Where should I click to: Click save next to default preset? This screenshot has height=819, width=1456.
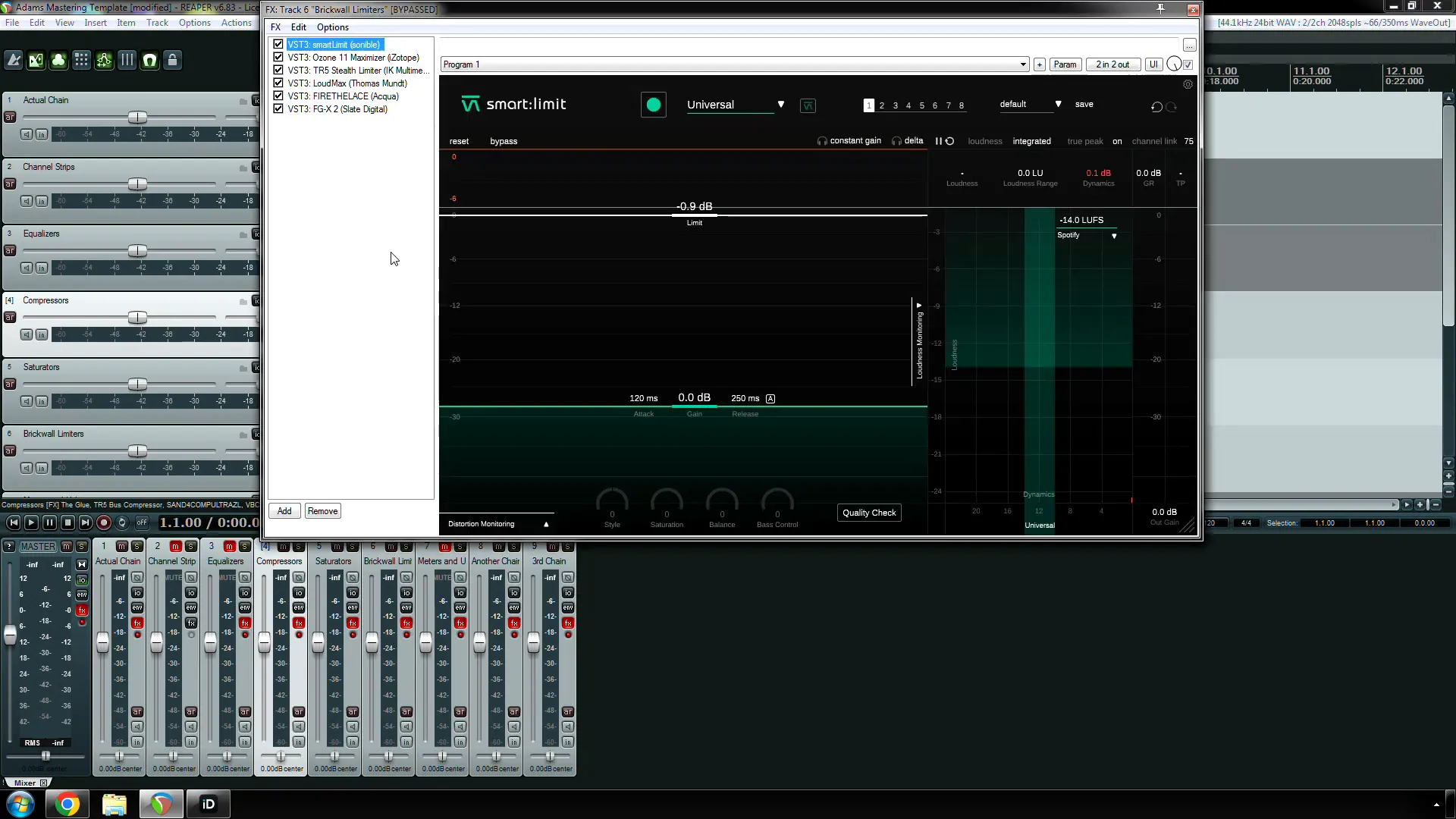pyautogui.click(x=1084, y=105)
